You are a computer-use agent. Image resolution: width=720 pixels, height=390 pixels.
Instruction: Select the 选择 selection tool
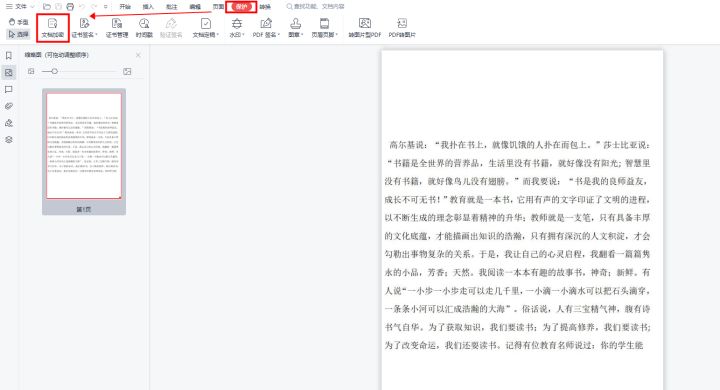[x=19, y=34]
